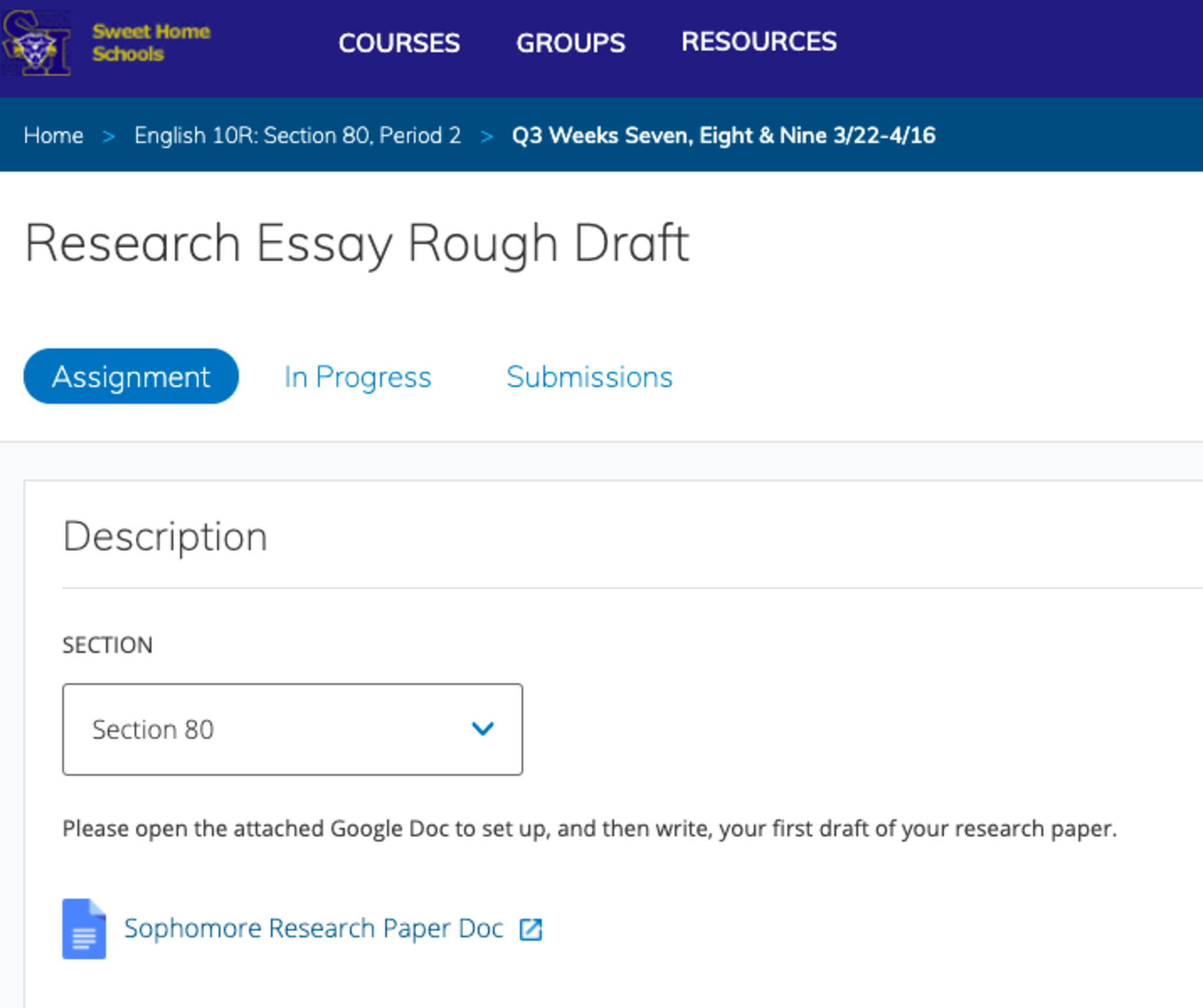Open Q3 Weeks Seven, Eight & Nine breadcrumb
1203x1008 pixels.
pyautogui.click(x=723, y=136)
